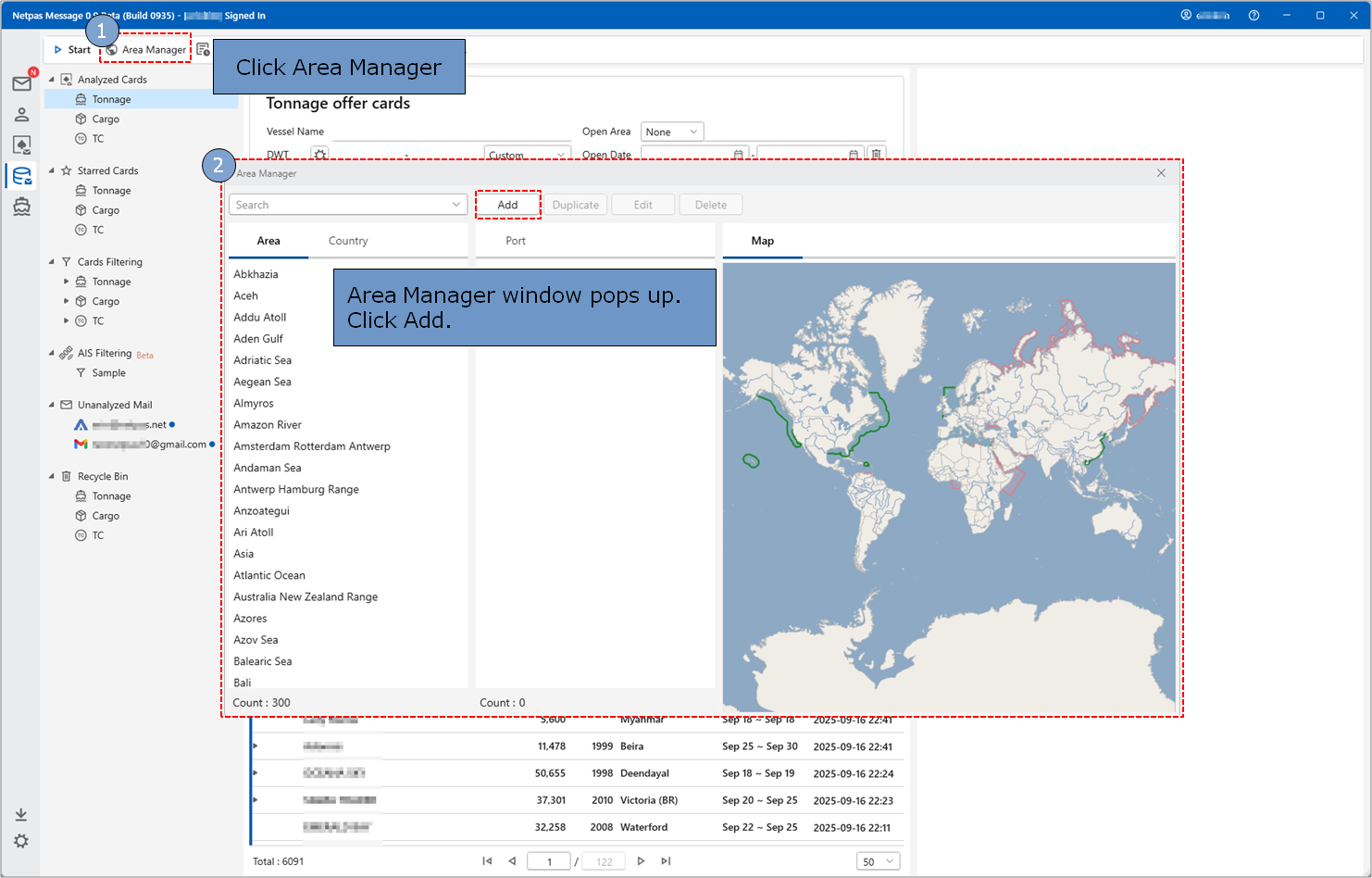Open the page size 50 dropdown
The height and width of the screenshot is (878, 1372).
coord(878,861)
